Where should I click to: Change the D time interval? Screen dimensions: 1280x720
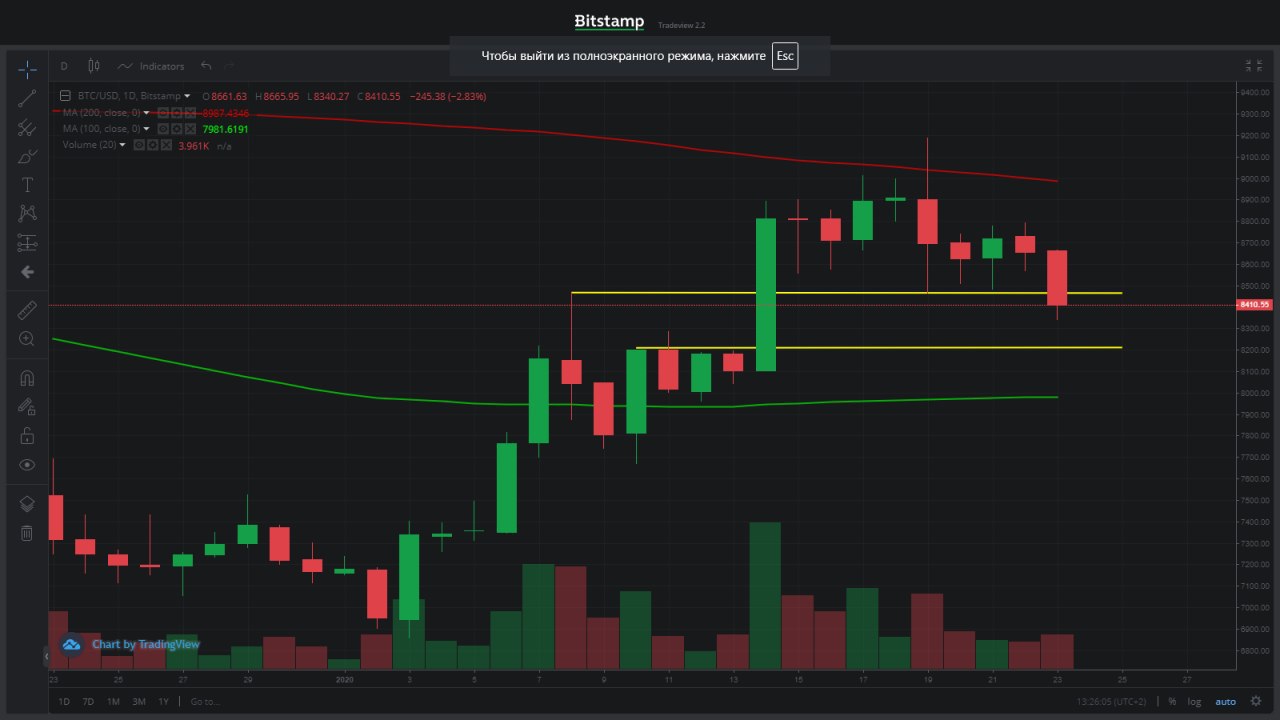click(x=64, y=66)
